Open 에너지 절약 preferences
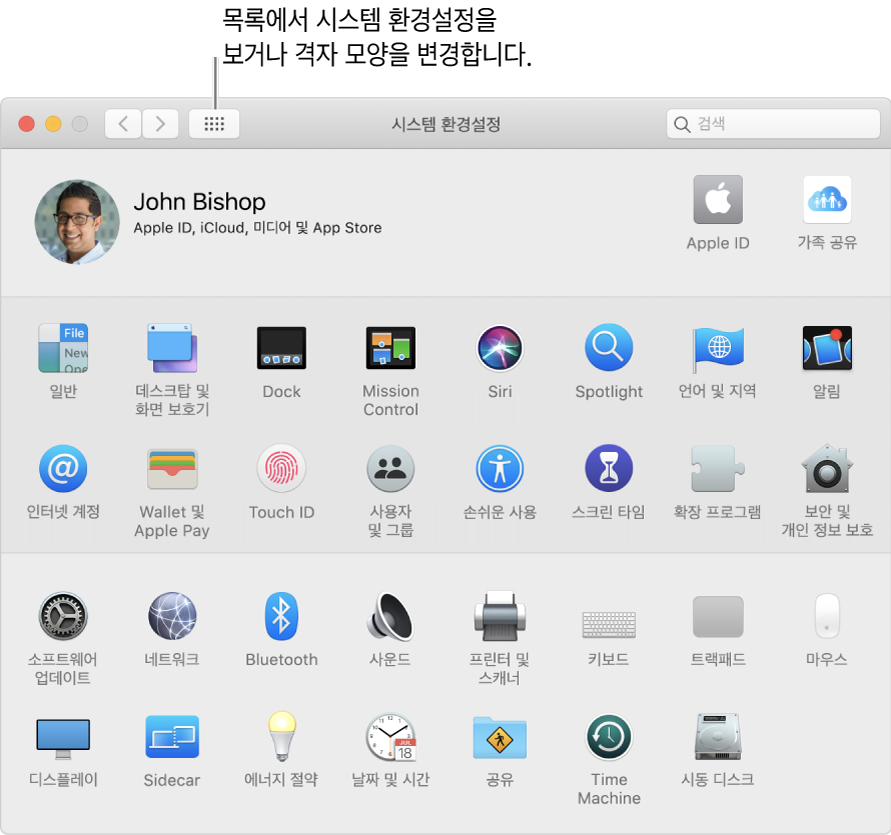The image size is (891, 835). click(281, 737)
